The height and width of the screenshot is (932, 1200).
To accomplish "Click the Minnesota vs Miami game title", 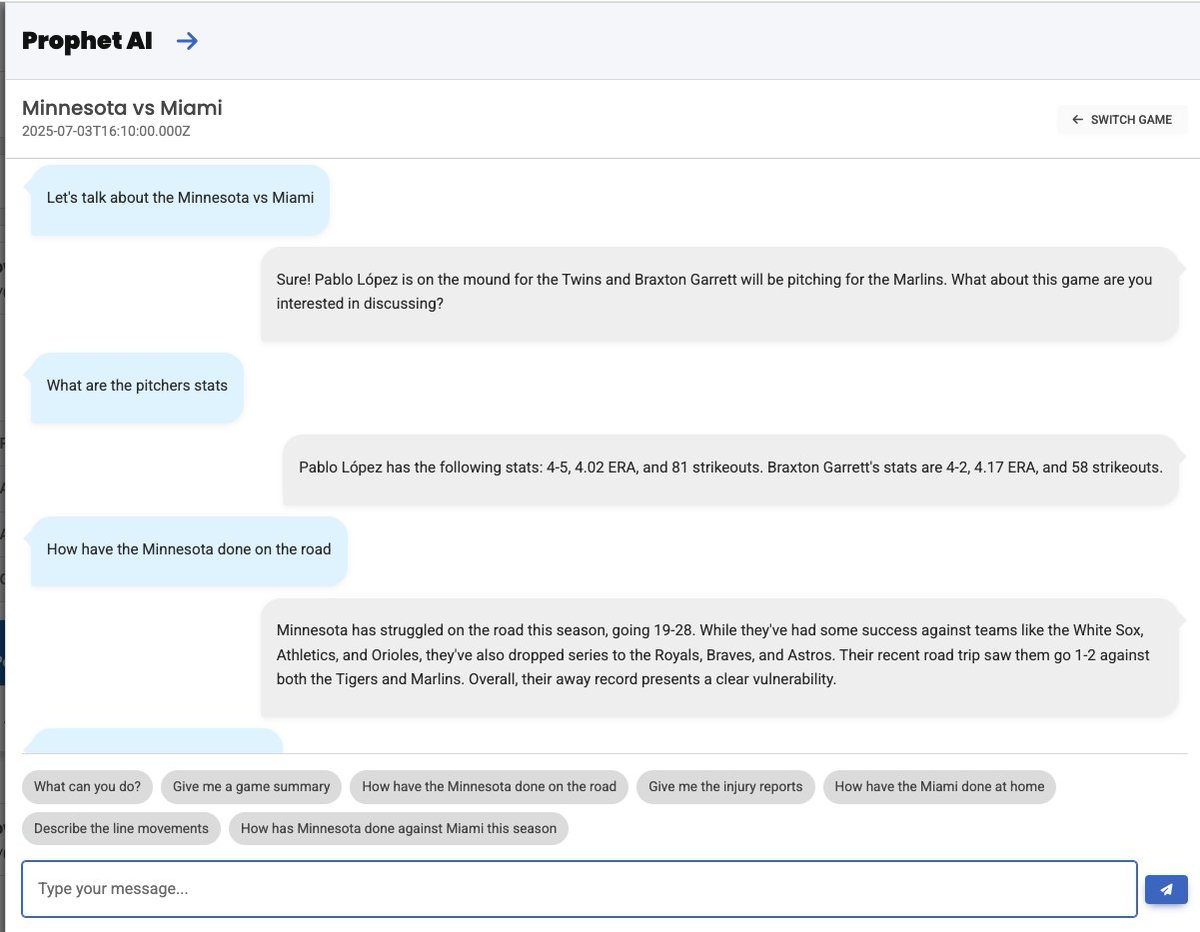I will [x=122, y=107].
